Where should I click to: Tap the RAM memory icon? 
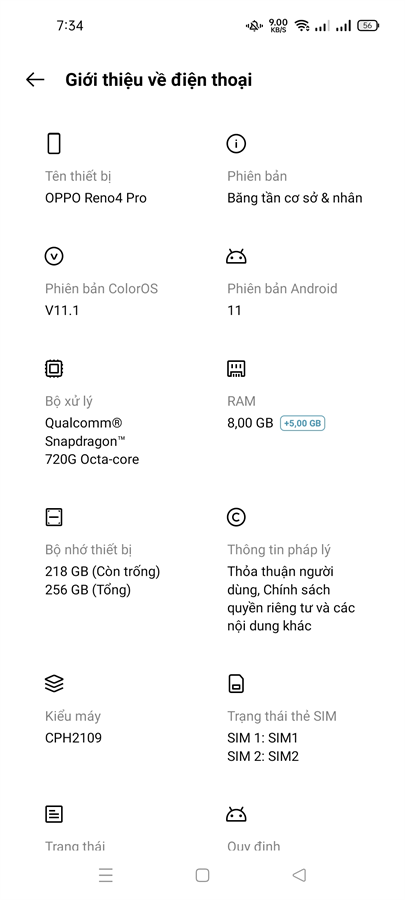tap(236, 369)
